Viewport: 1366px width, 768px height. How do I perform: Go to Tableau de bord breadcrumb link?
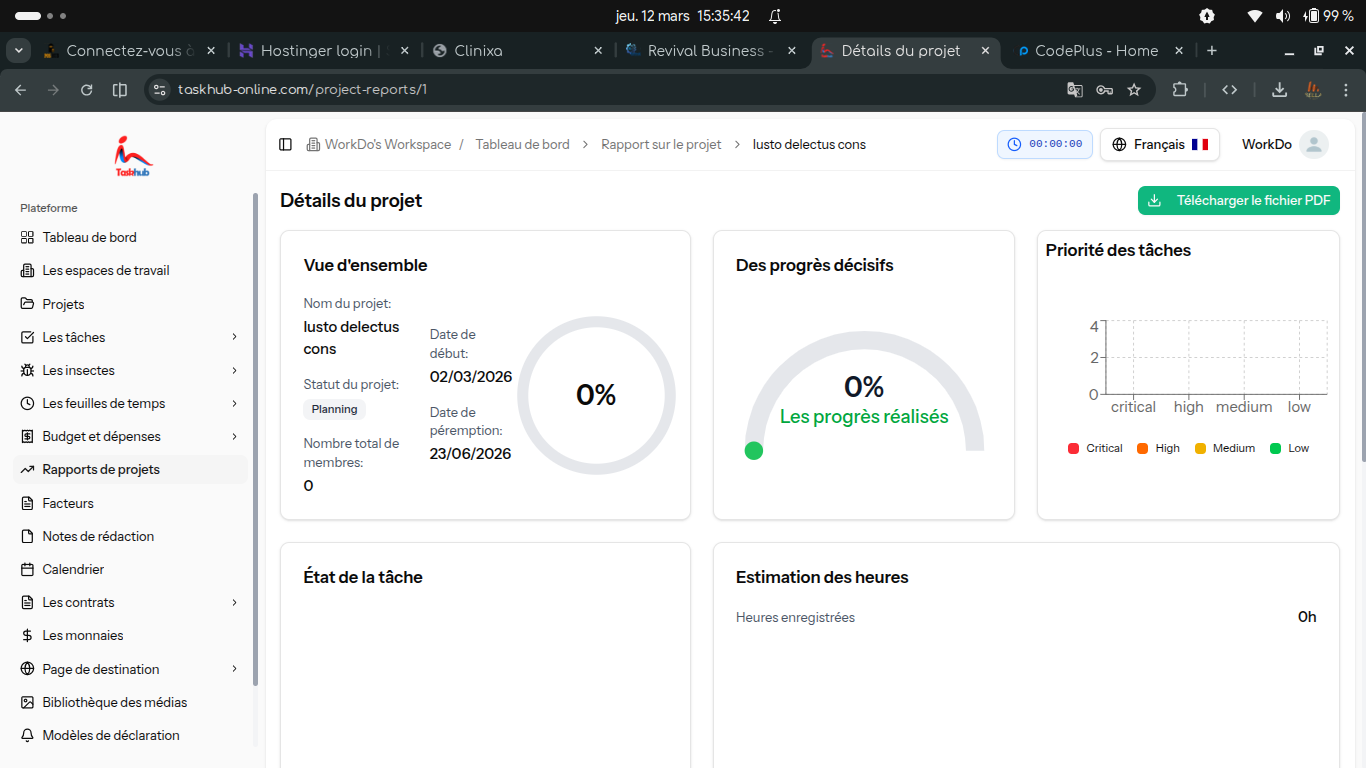point(522,145)
